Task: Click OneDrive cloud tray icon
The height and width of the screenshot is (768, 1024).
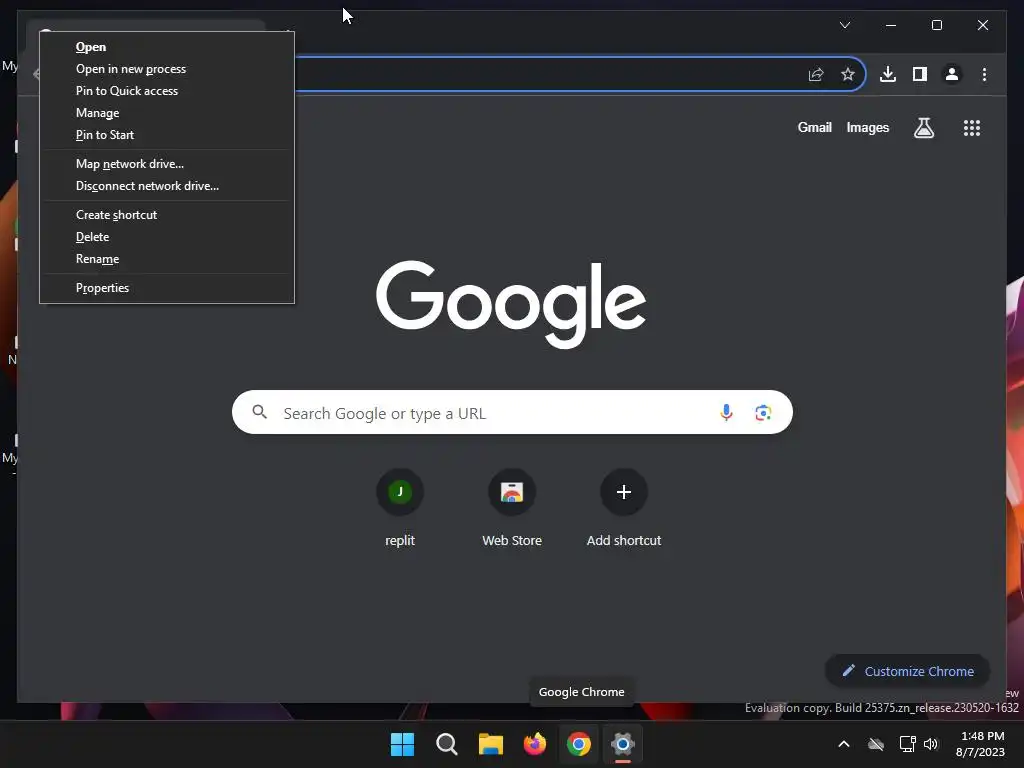Action: point(876,744)
